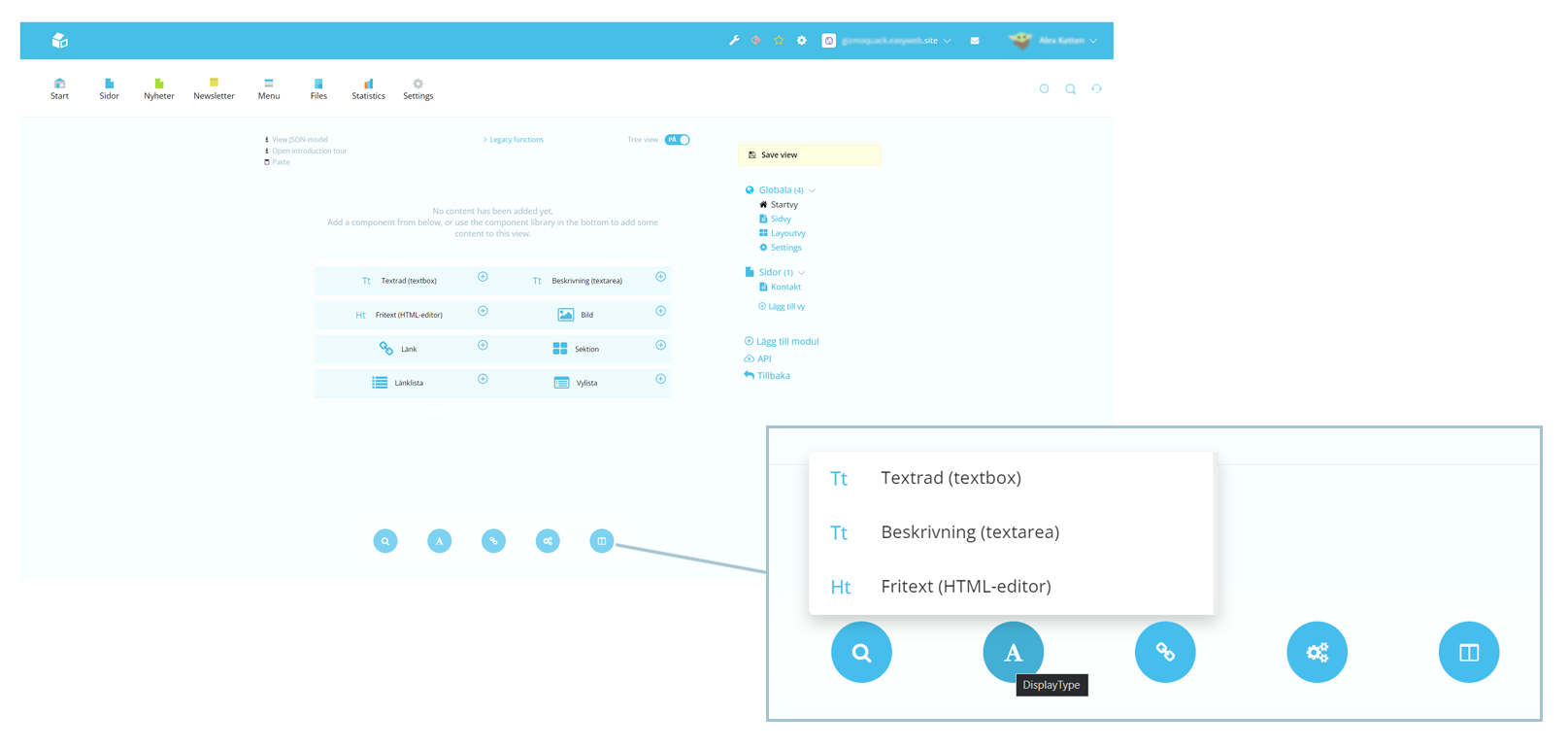The image size is (1568, 748).
Task: Collapse the Globala (4) tree group
Action: point(812,190)
